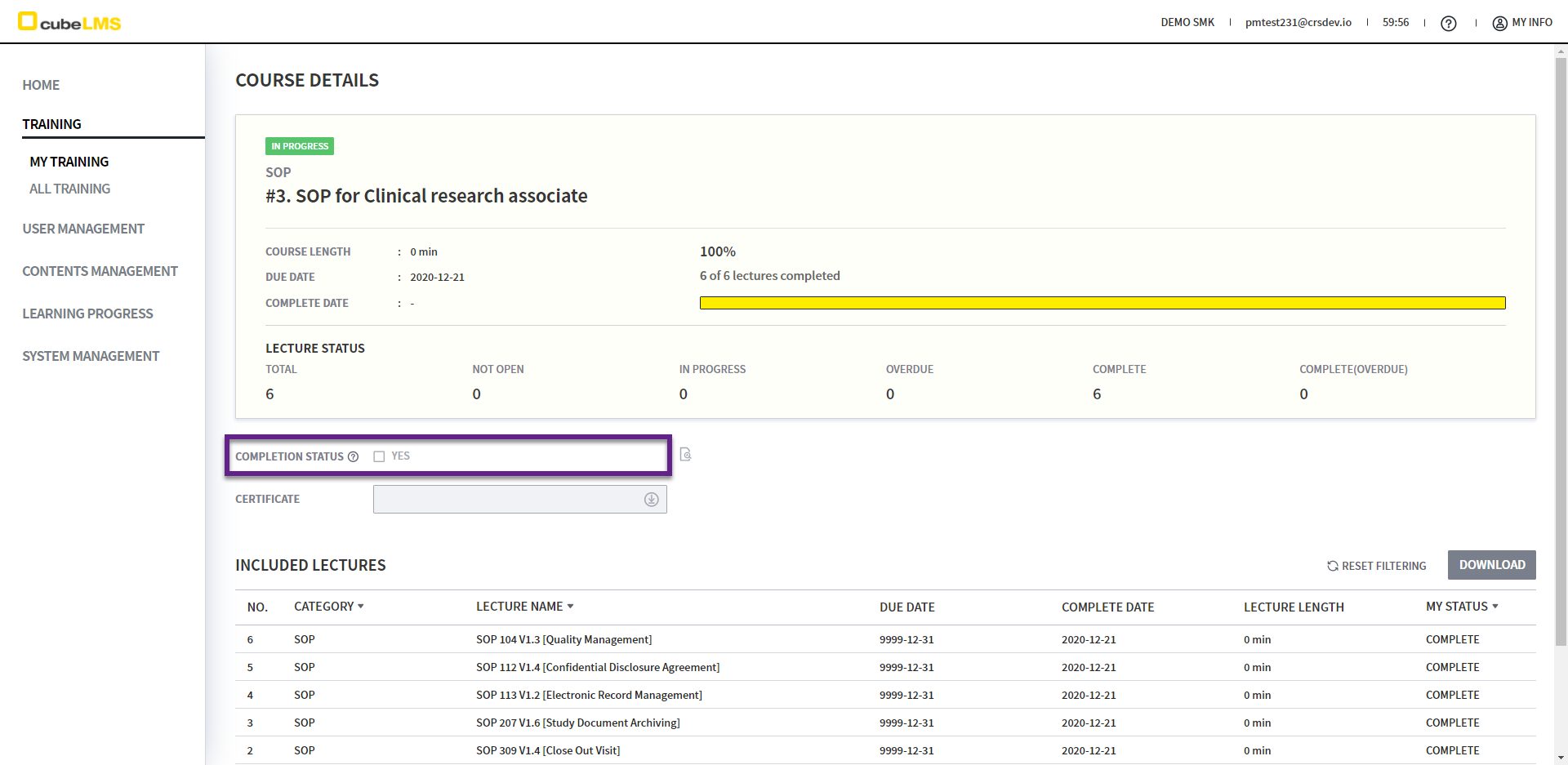
Task: Select All Training submenu item
Action: [69, 189]
